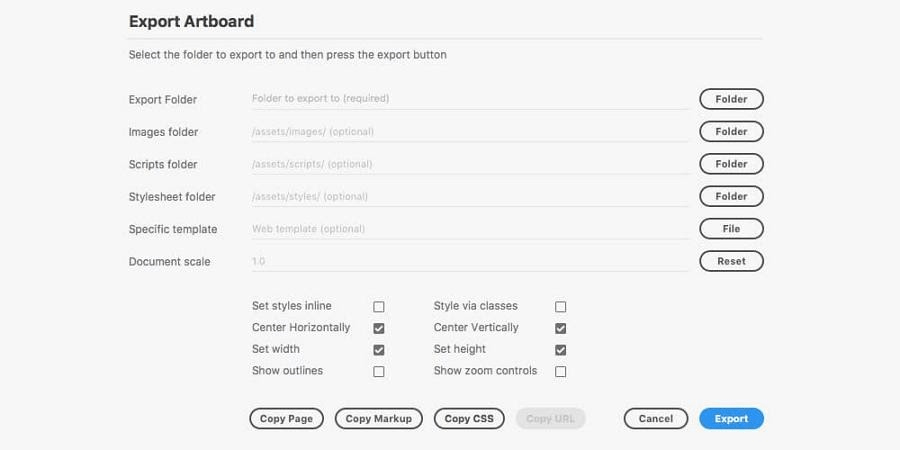Tick the Style via classes checkbox
The height and width of the screenshot is (450, 900).
click(x=561, y=307)
